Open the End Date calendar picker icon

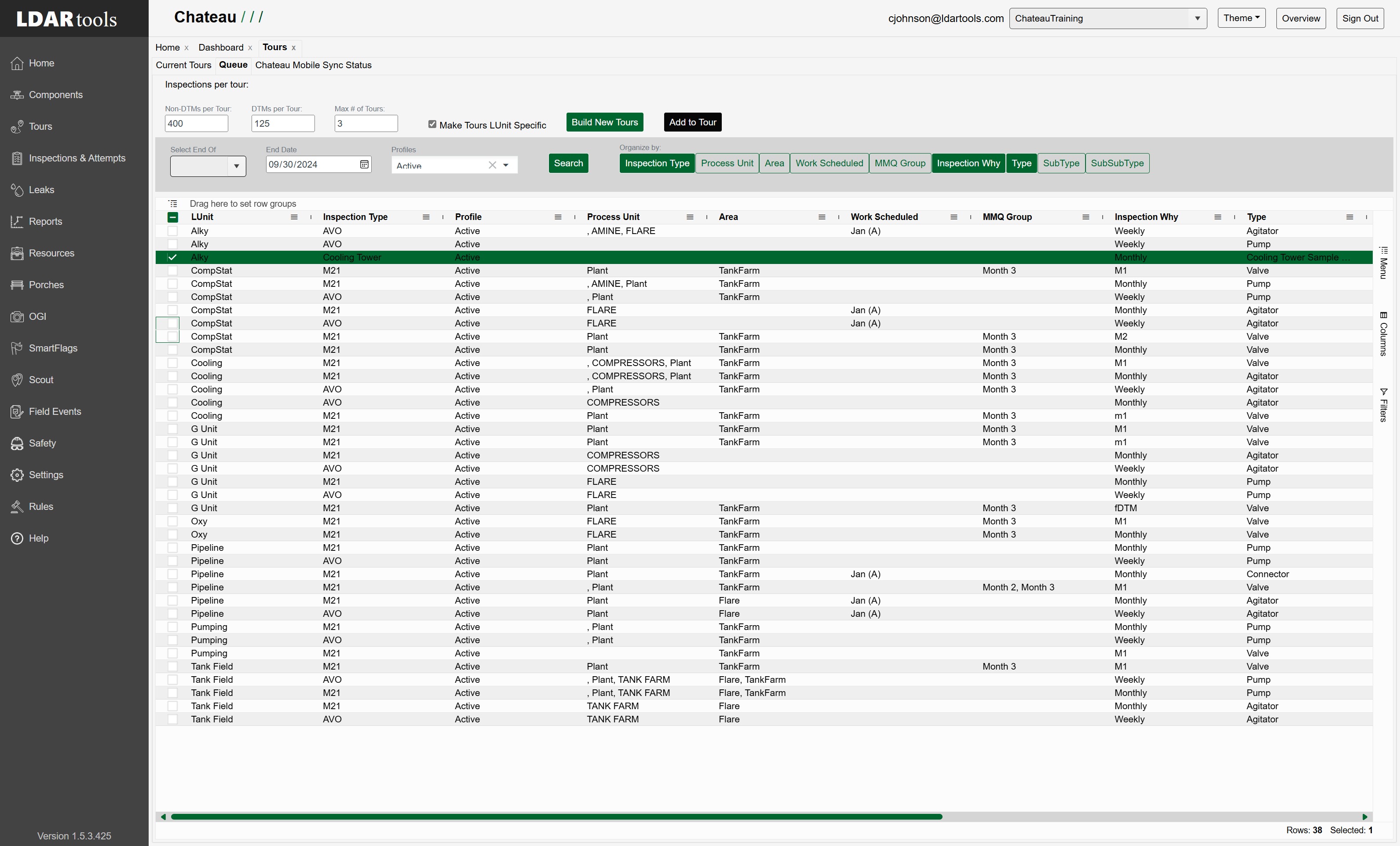tap(364, 164)
